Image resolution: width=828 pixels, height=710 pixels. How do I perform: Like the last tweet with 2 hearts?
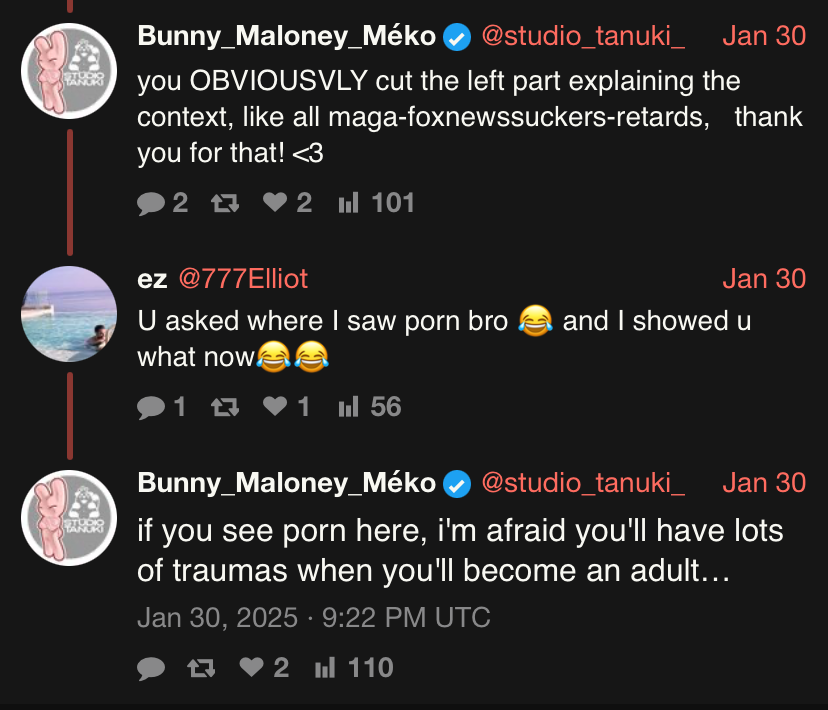[254, 668]
